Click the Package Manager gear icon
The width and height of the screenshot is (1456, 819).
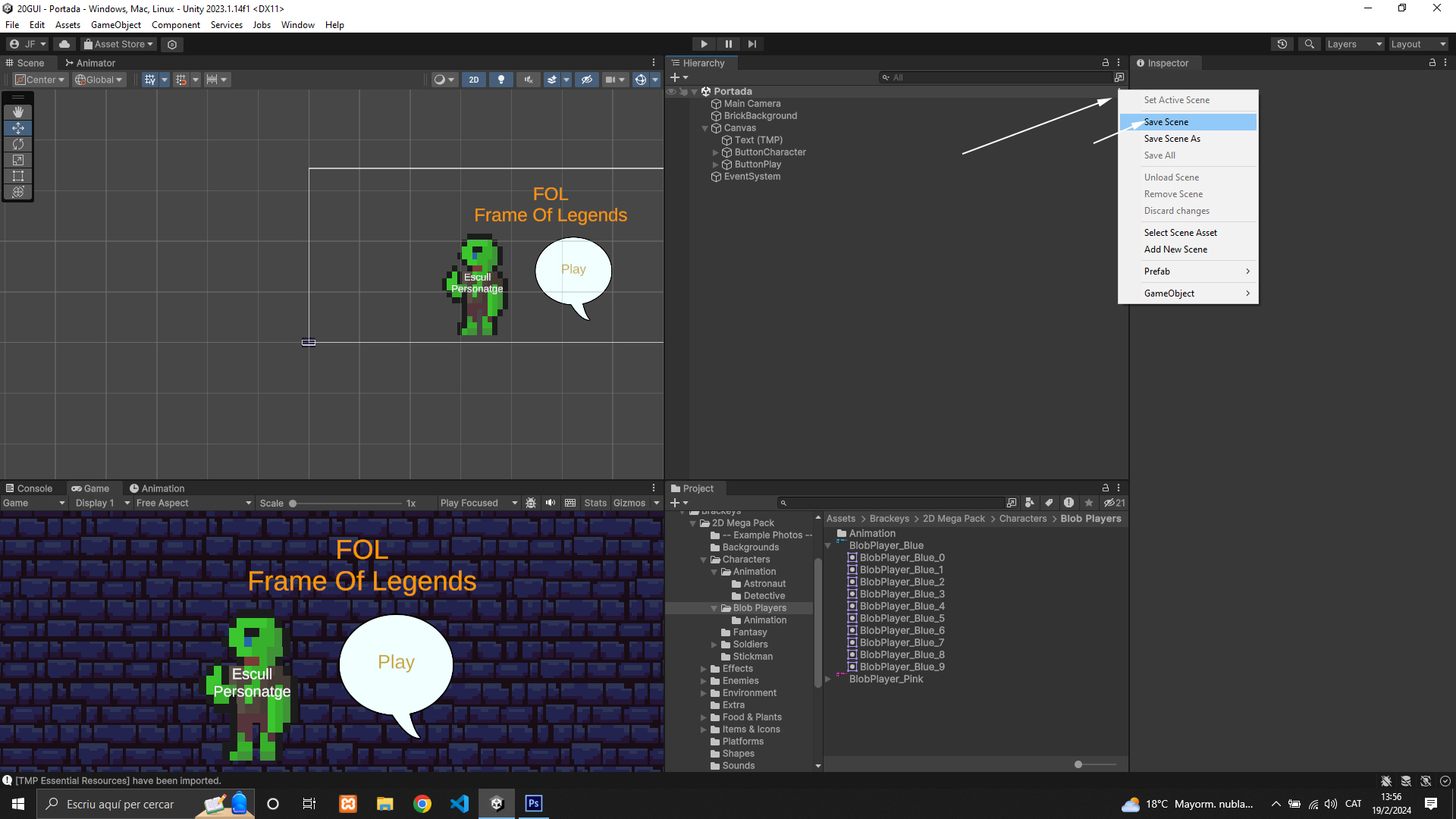pyautogui.click(x=172, y=45)
